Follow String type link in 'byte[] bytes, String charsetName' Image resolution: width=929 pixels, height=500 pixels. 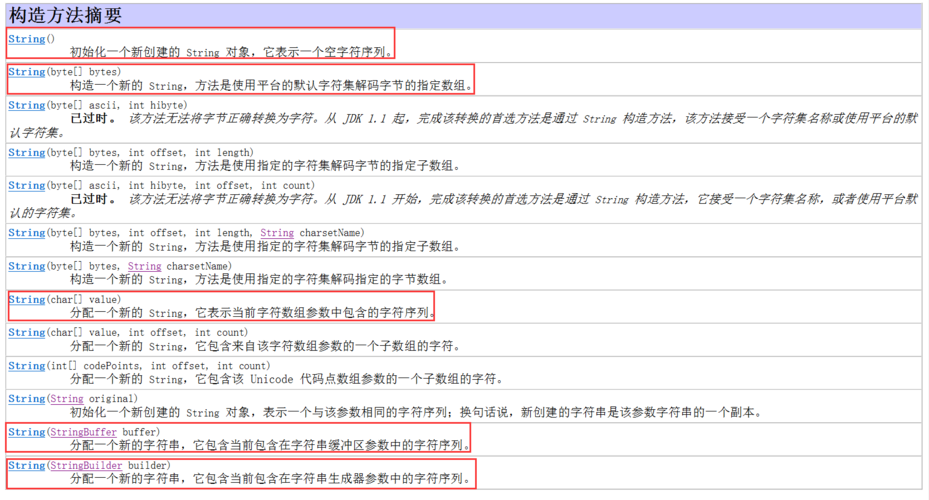145,267
